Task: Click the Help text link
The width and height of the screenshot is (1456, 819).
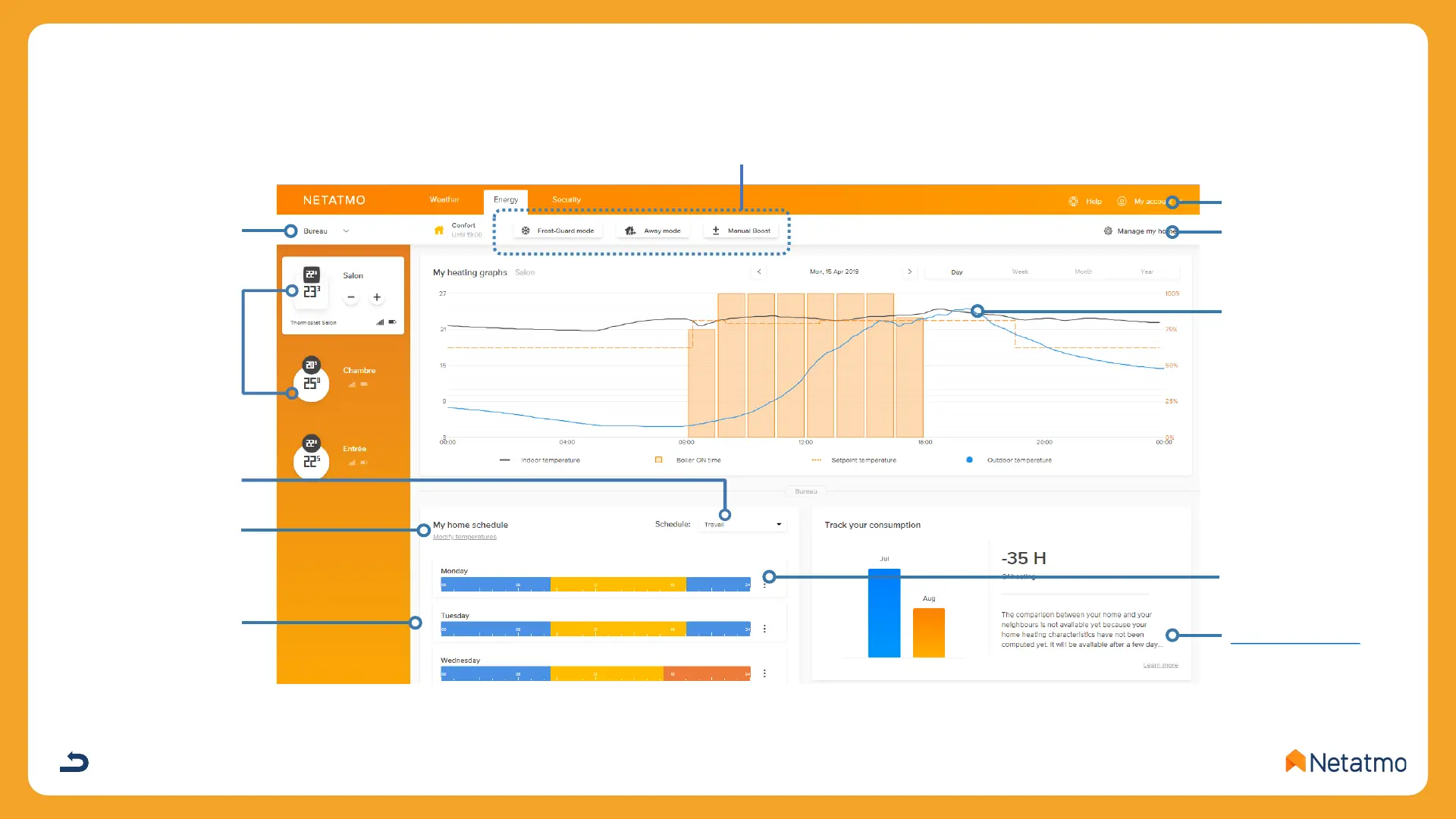Action: point(1094,202)
